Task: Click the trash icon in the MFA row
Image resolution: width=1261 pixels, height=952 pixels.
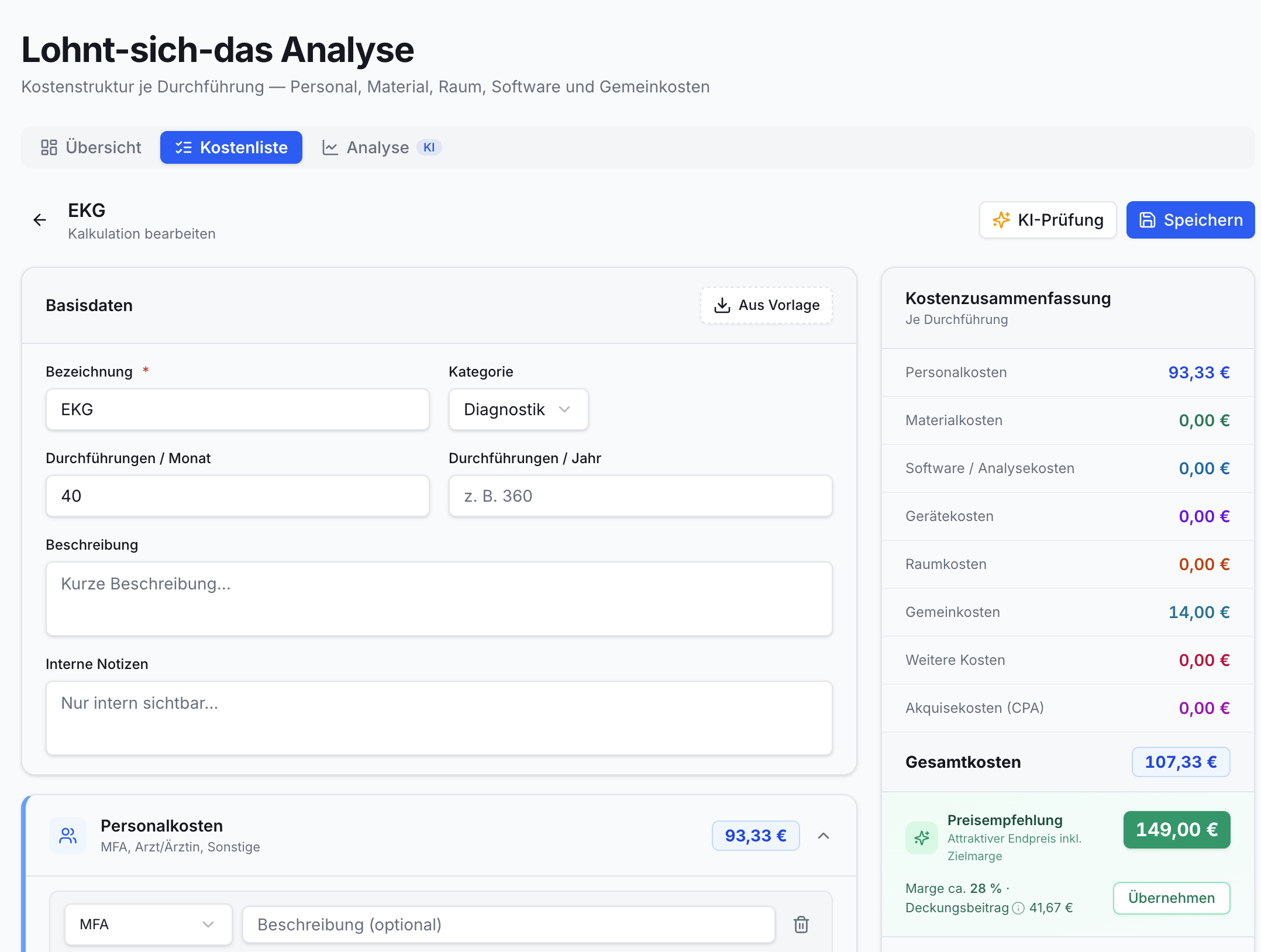Action: 801,925
